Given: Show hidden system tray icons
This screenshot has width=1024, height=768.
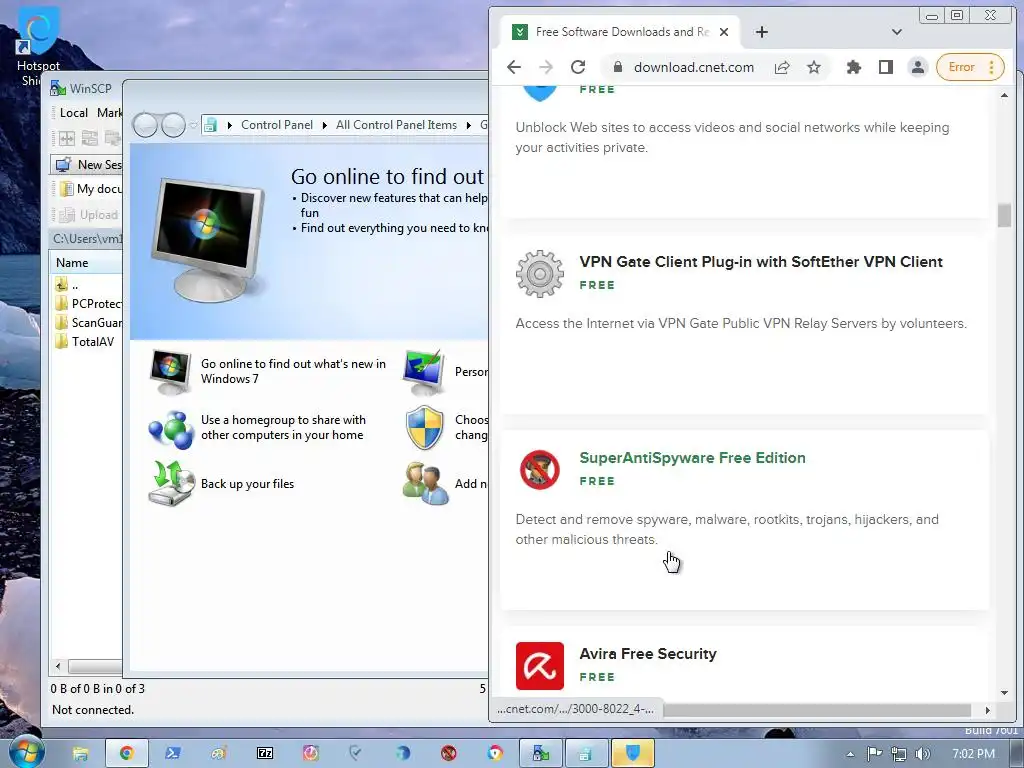Looking at the screenshot, I should coord(850,754).
